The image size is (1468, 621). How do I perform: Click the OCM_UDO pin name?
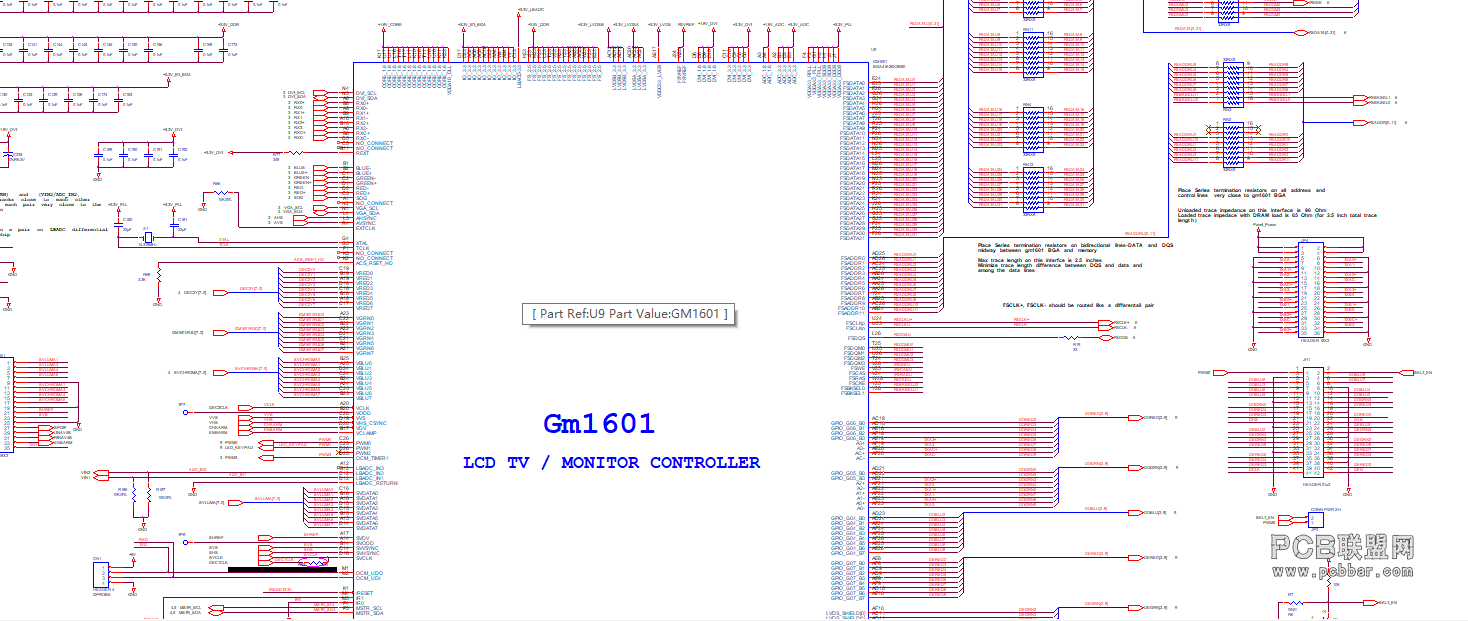[369, 573]
